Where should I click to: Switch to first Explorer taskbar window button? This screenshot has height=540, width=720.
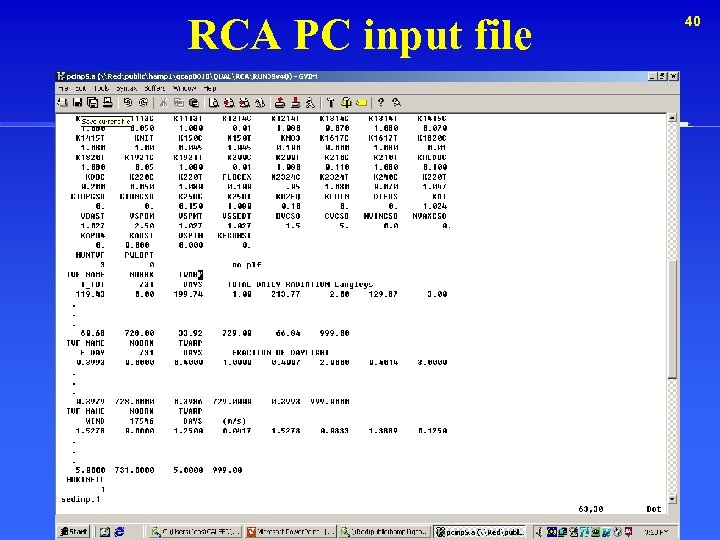click(196, 532)
